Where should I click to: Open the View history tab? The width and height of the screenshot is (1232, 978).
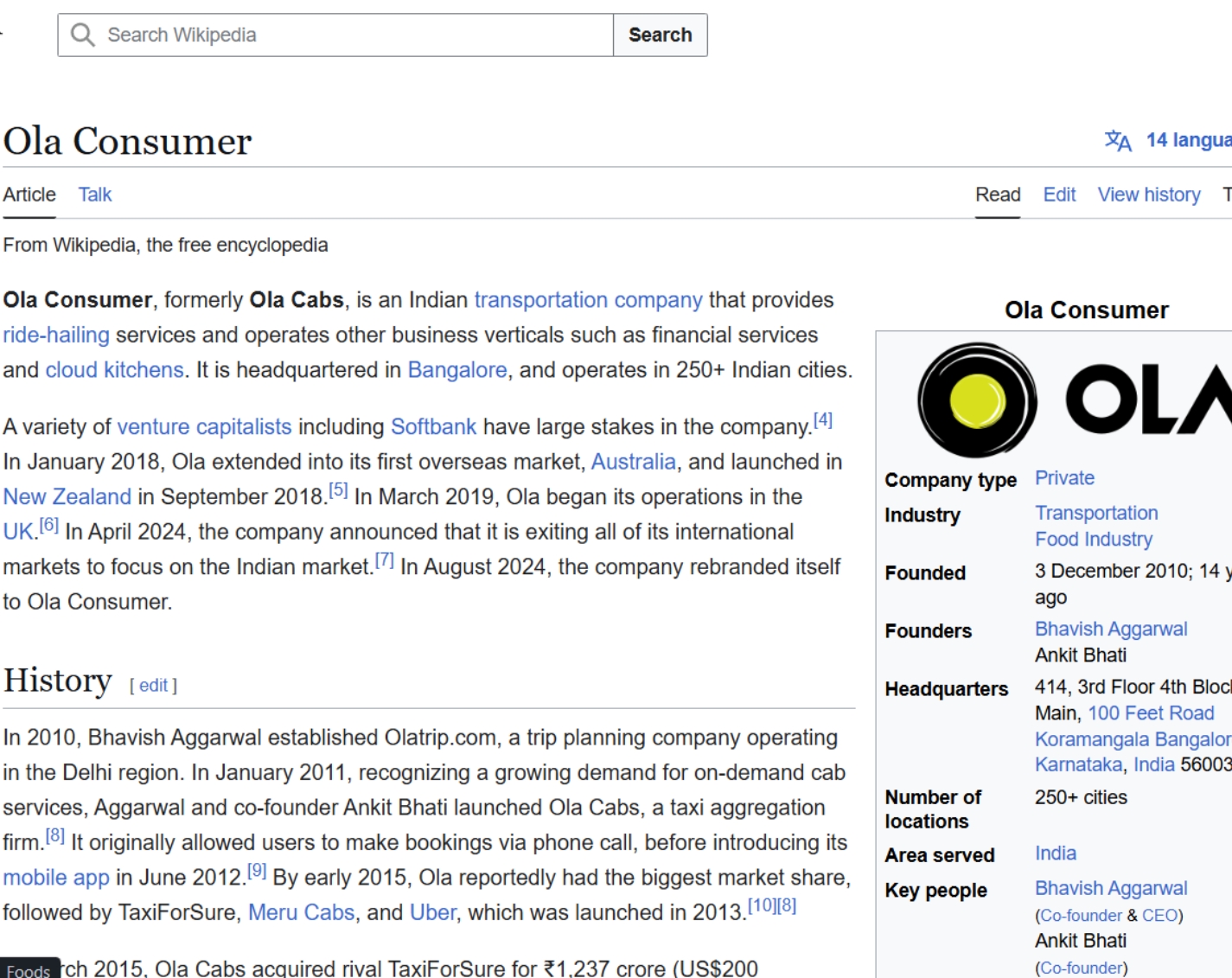point(1149,195)
